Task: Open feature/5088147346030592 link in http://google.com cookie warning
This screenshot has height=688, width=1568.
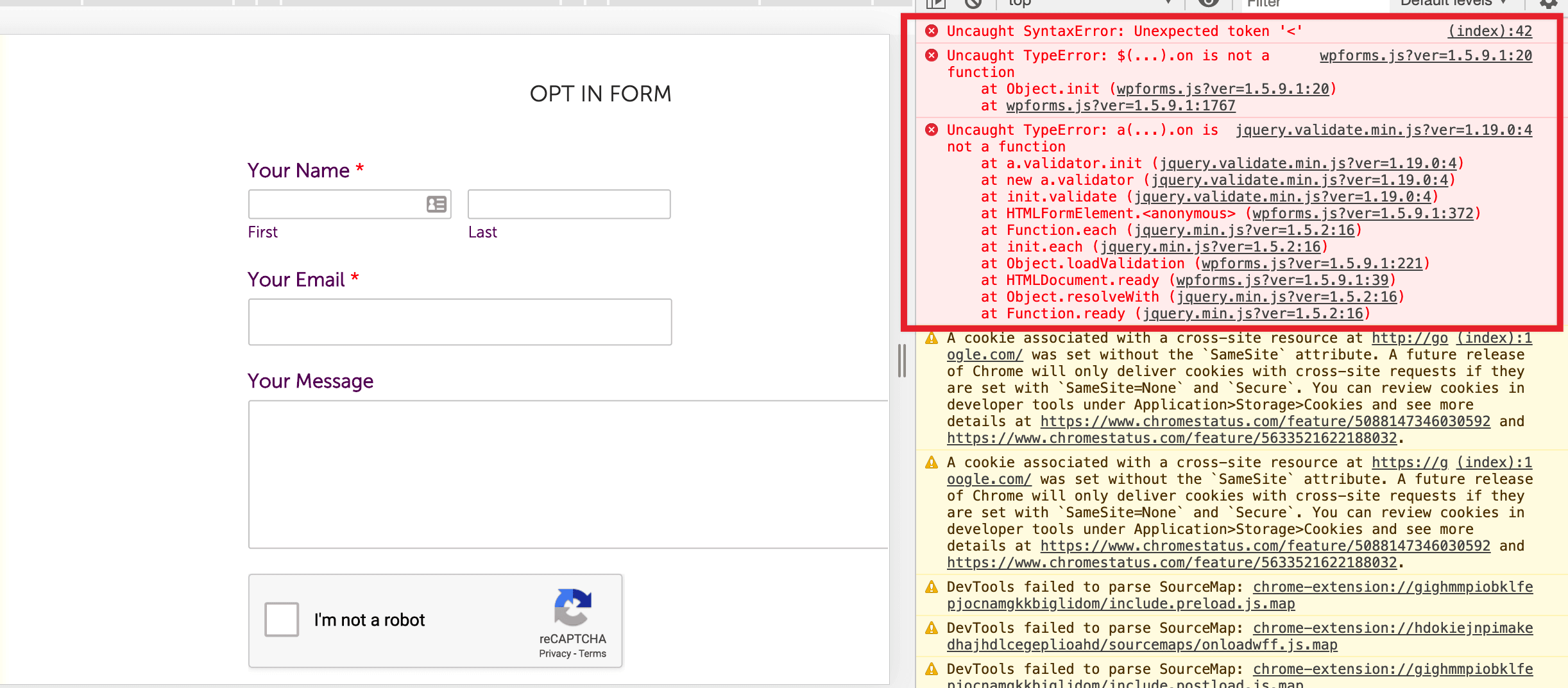Action: pyautogui.click(x=1265, y=421)
